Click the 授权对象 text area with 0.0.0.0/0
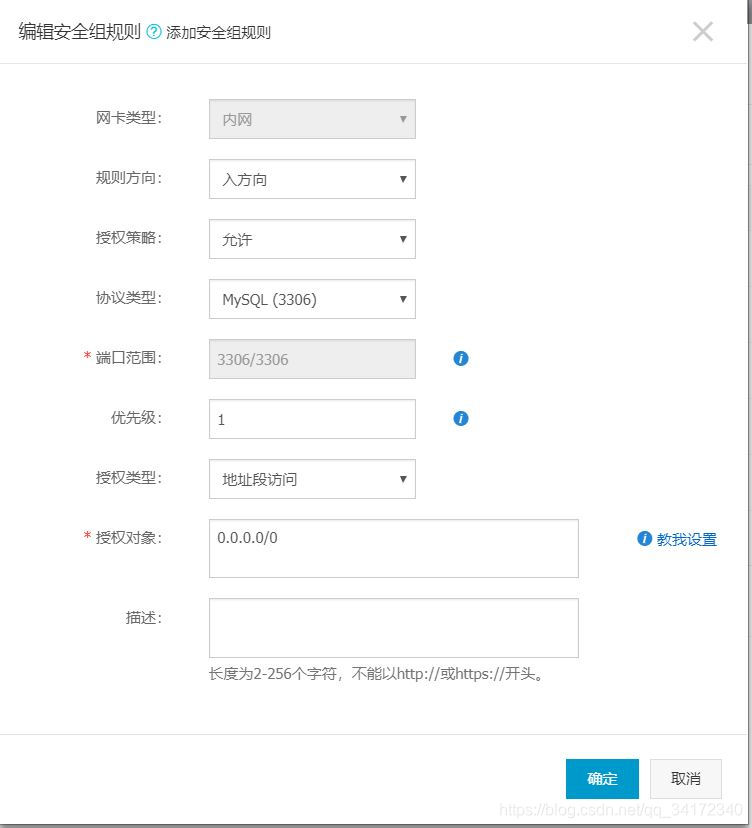752x828 pixels. (393, 549)
